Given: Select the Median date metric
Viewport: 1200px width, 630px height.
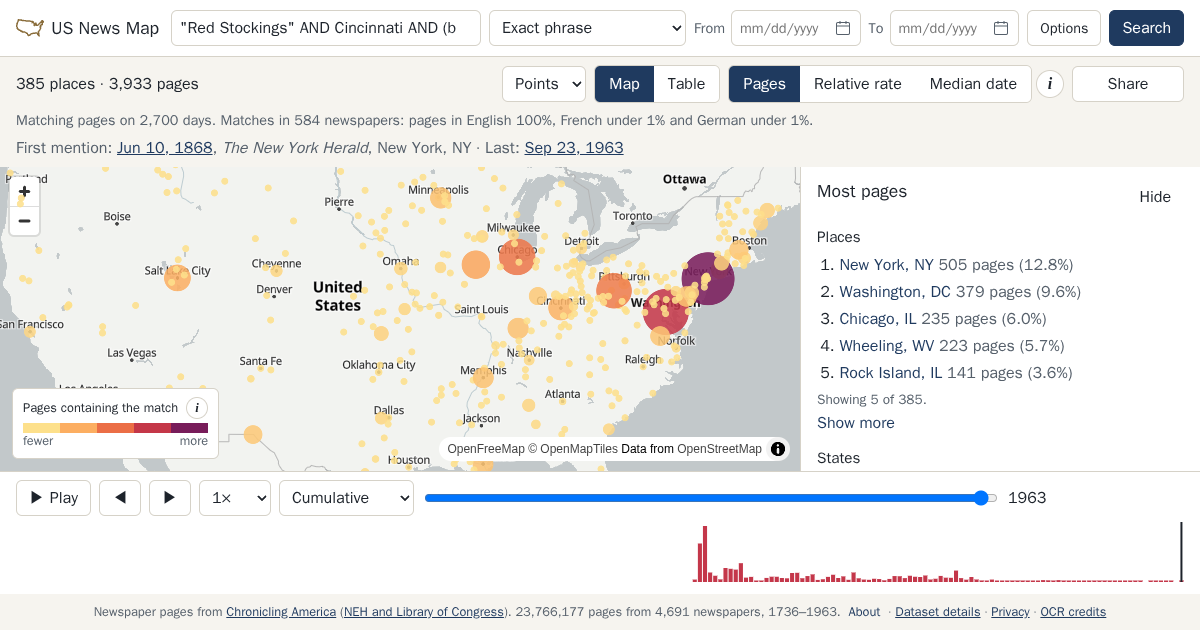Looking at the screenshot, I should 973,84.
